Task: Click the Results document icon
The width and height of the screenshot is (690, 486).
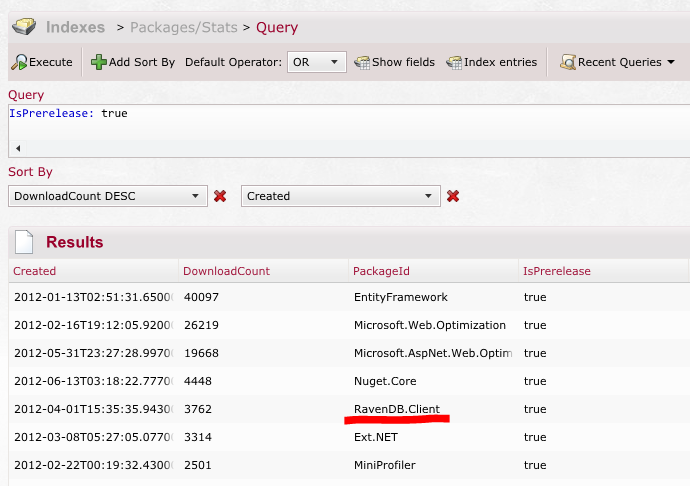Action: click(24, 242)
